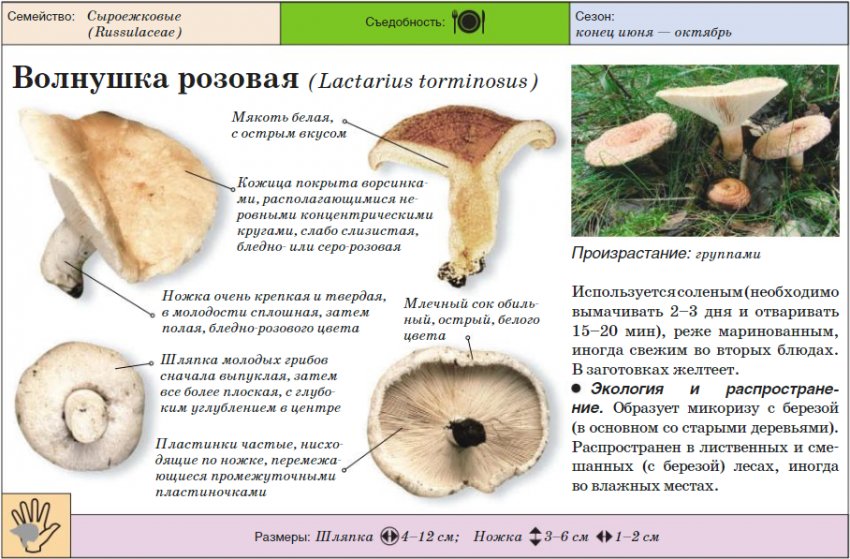850x559 pixels.
Task: Click the caption starting Кожица покрыта ворсинками
Action: (335, 215)
